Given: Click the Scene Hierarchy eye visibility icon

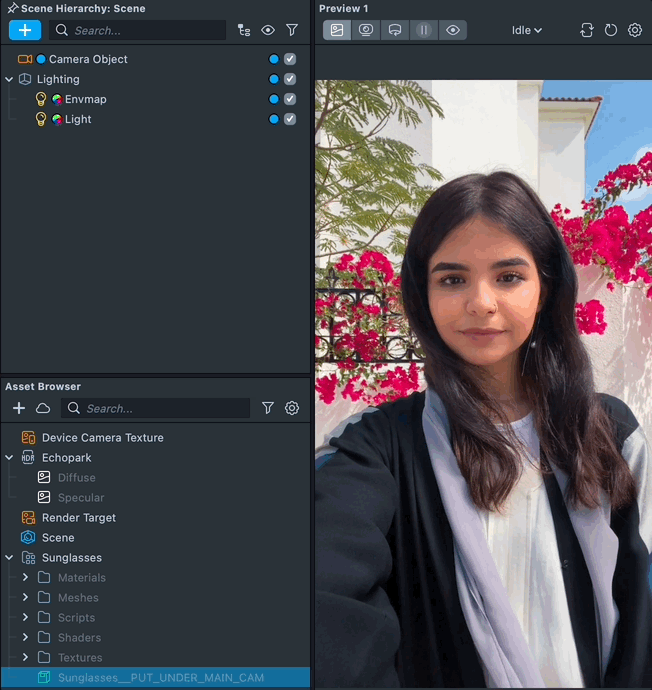Looking at the screenshot, I should [268, 30].
